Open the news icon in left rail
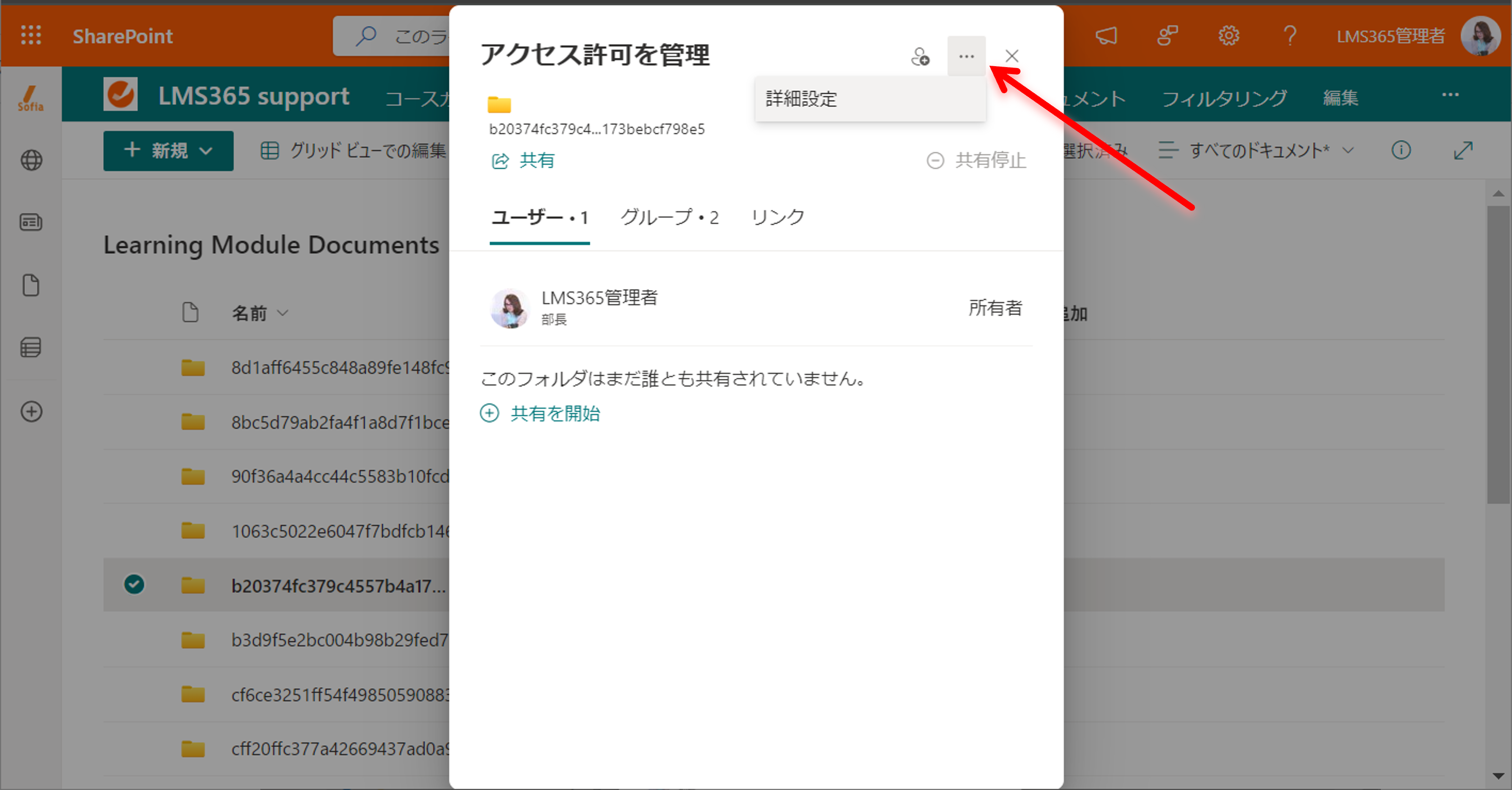The width and height of the screenshot is (1512, 790). pyautogui.click(x=31, y=222)
